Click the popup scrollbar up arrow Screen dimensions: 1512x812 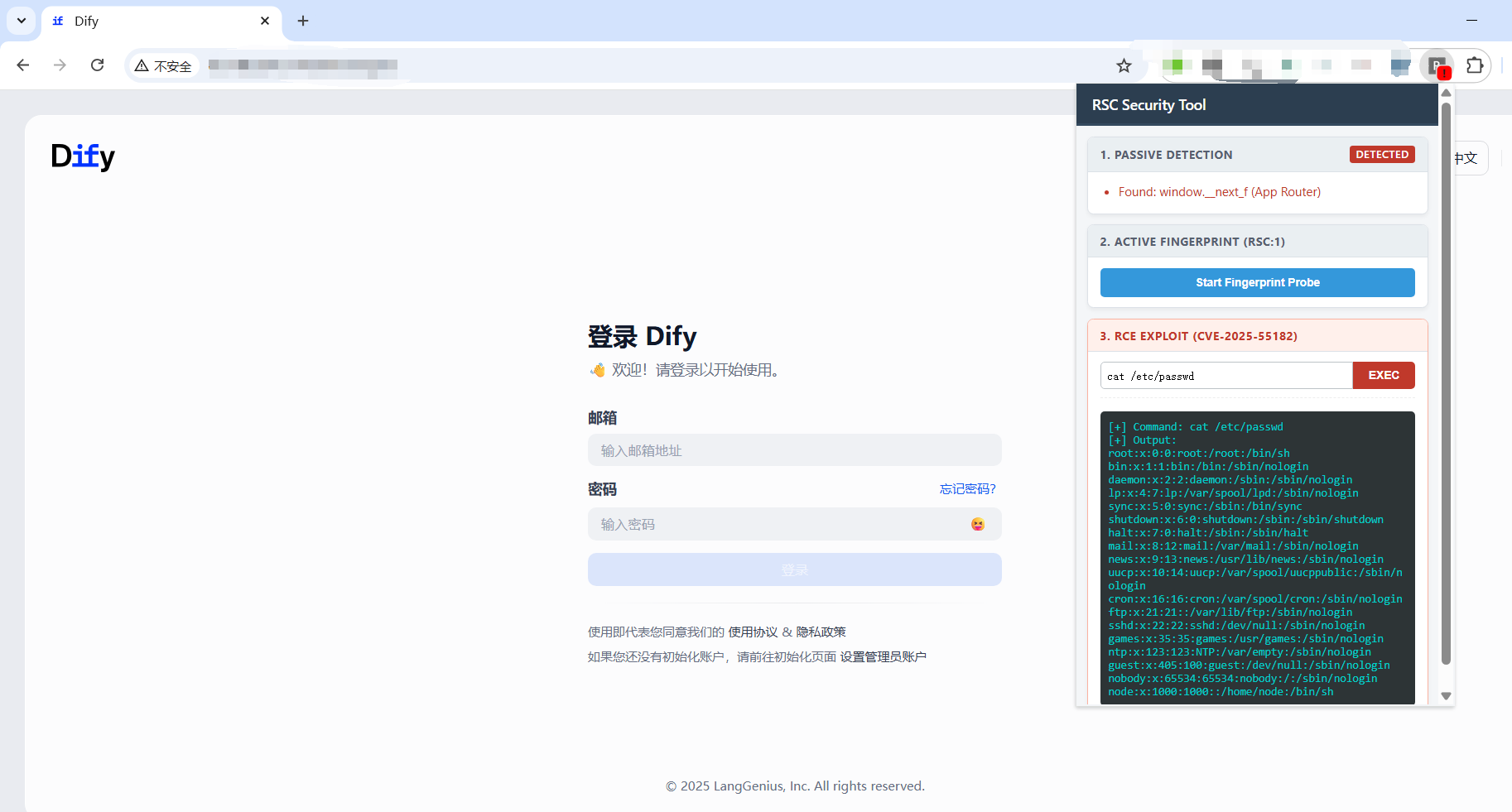point(1446,93)
